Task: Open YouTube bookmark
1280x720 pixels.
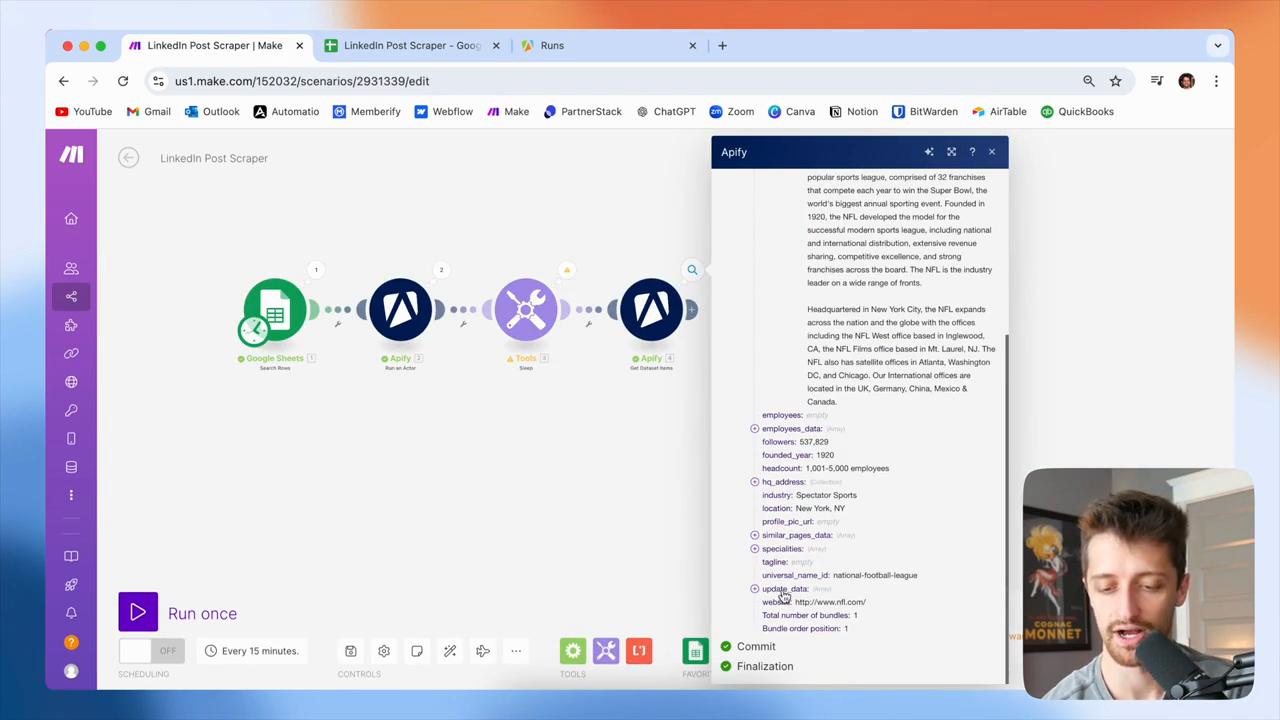Action: coord(84,112)
